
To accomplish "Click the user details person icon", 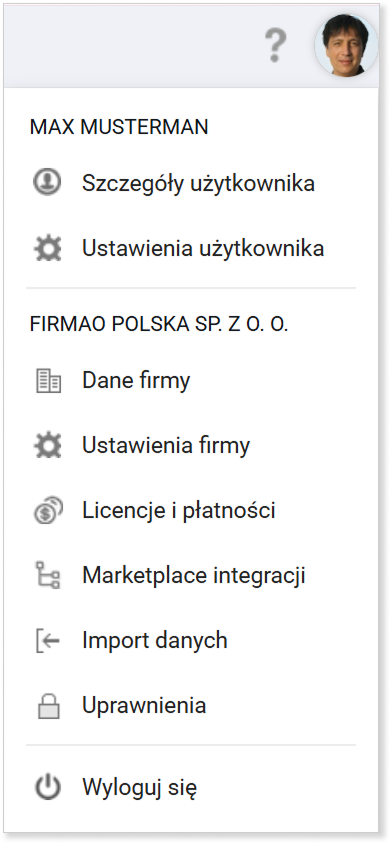I will (x=47, y=183).
